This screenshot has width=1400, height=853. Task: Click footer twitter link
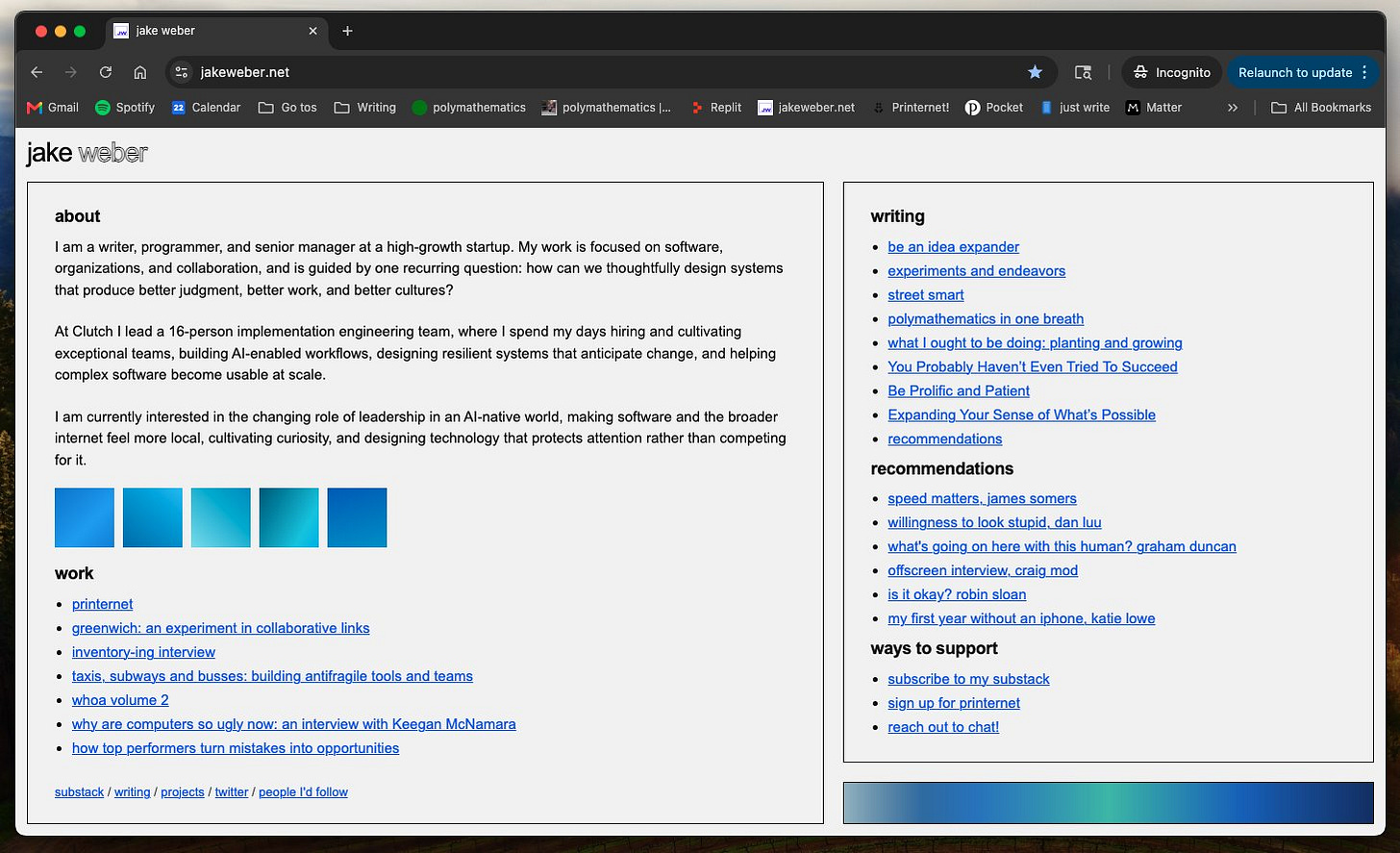click(x=232, y=792)
